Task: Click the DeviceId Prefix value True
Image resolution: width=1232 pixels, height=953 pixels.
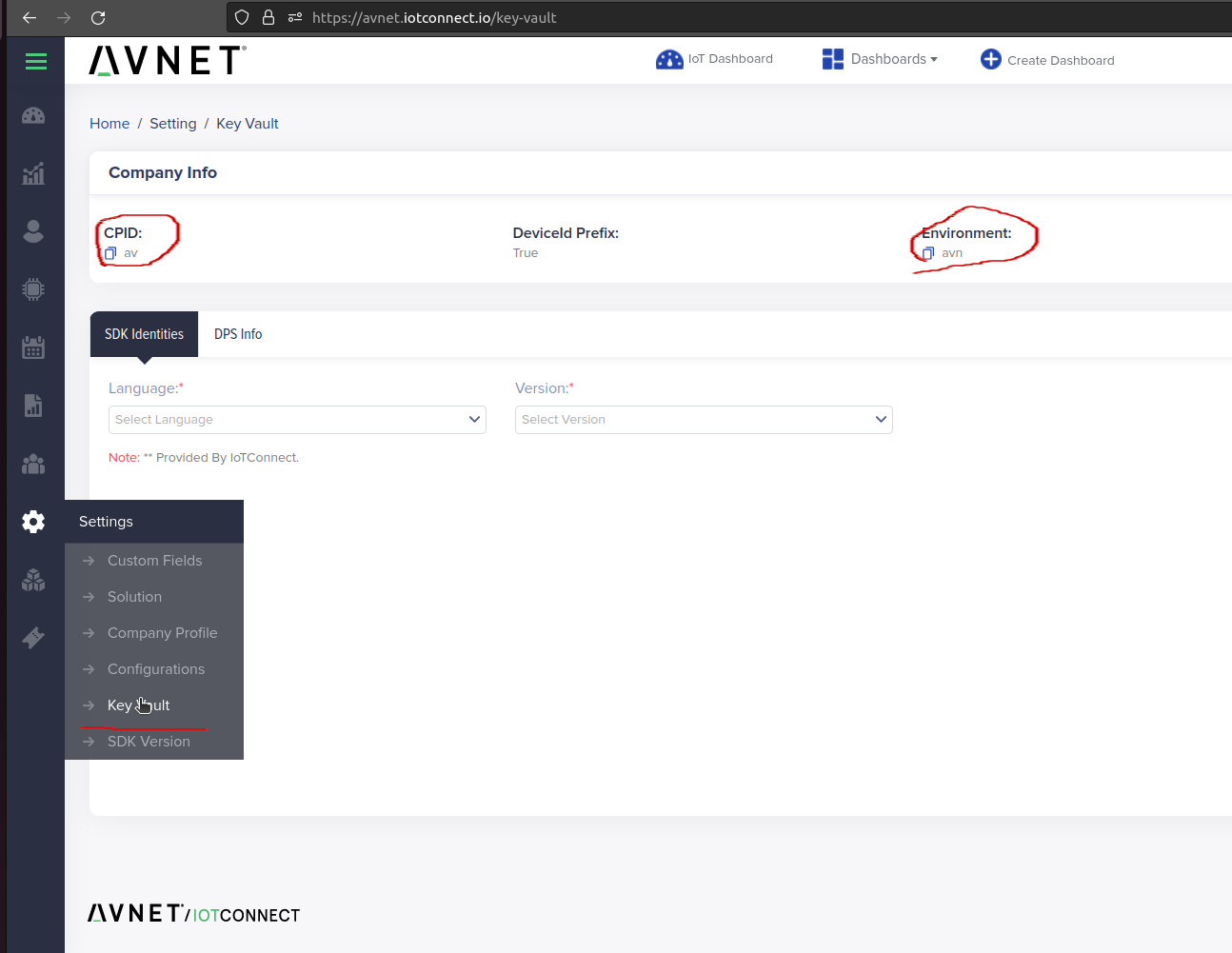Action: pos(526,253)
